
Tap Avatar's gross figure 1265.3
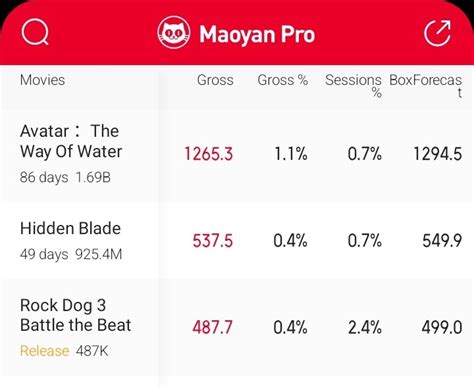tap(208, 154)
